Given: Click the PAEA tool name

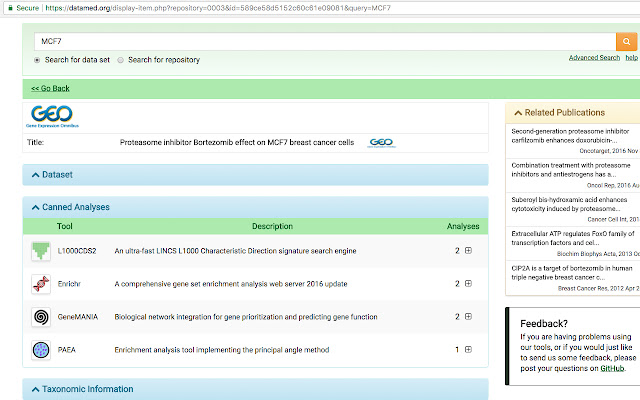Looking at the screenshot, I should 67,350.
